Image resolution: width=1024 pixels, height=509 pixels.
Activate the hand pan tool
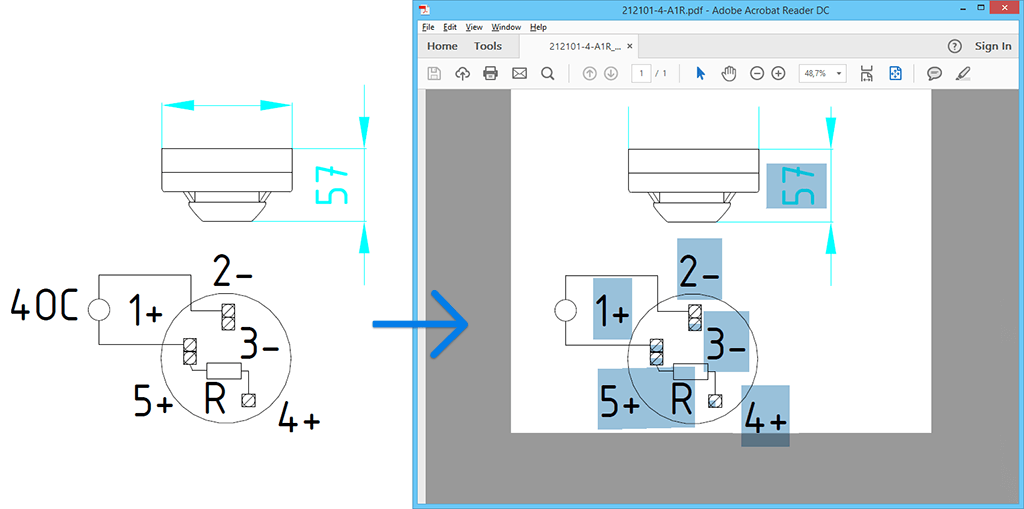(x=728, y=73)
